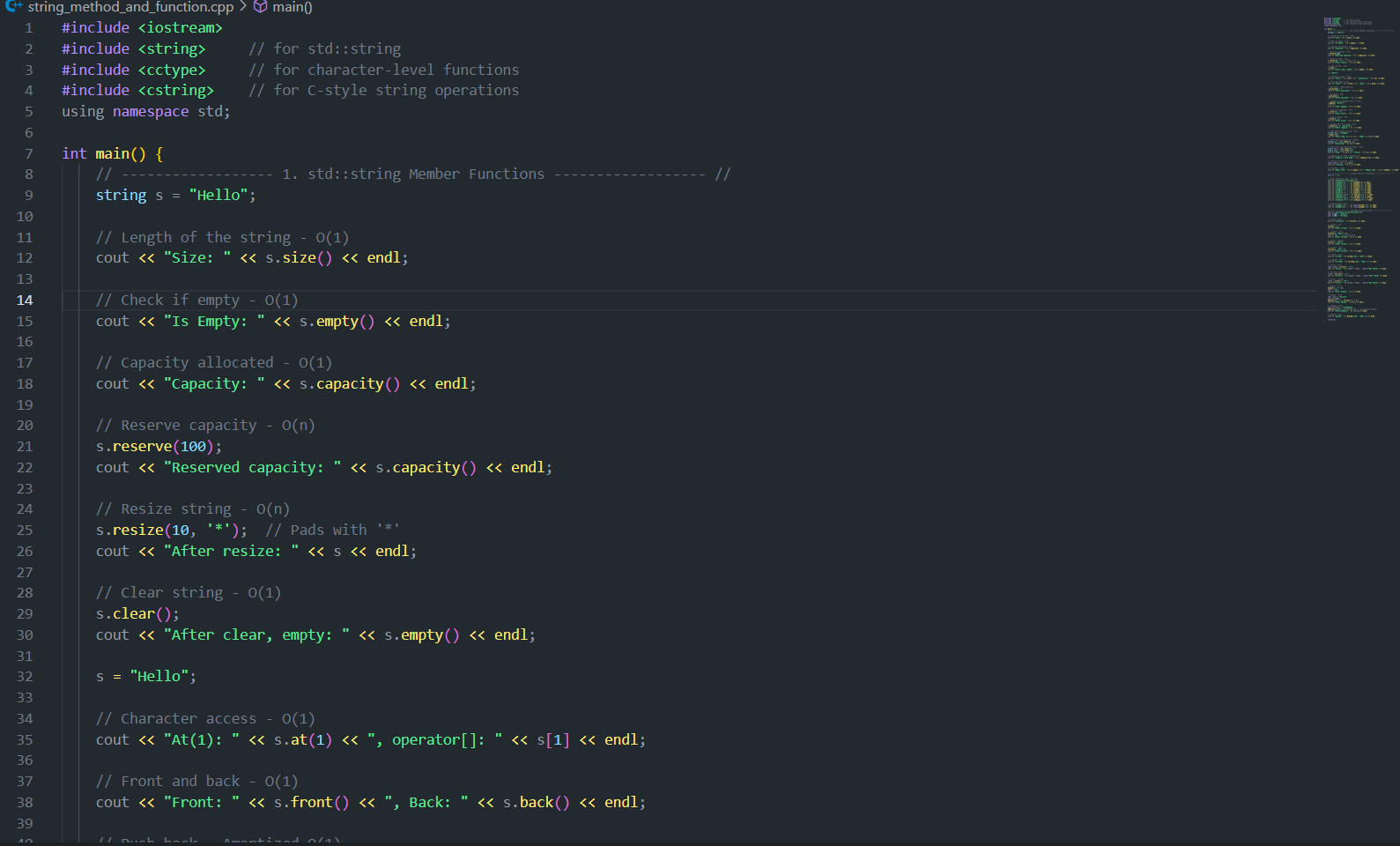The image size is (1400, 846).
Task: Click 'int main()' function declaration
Action: 104,153
